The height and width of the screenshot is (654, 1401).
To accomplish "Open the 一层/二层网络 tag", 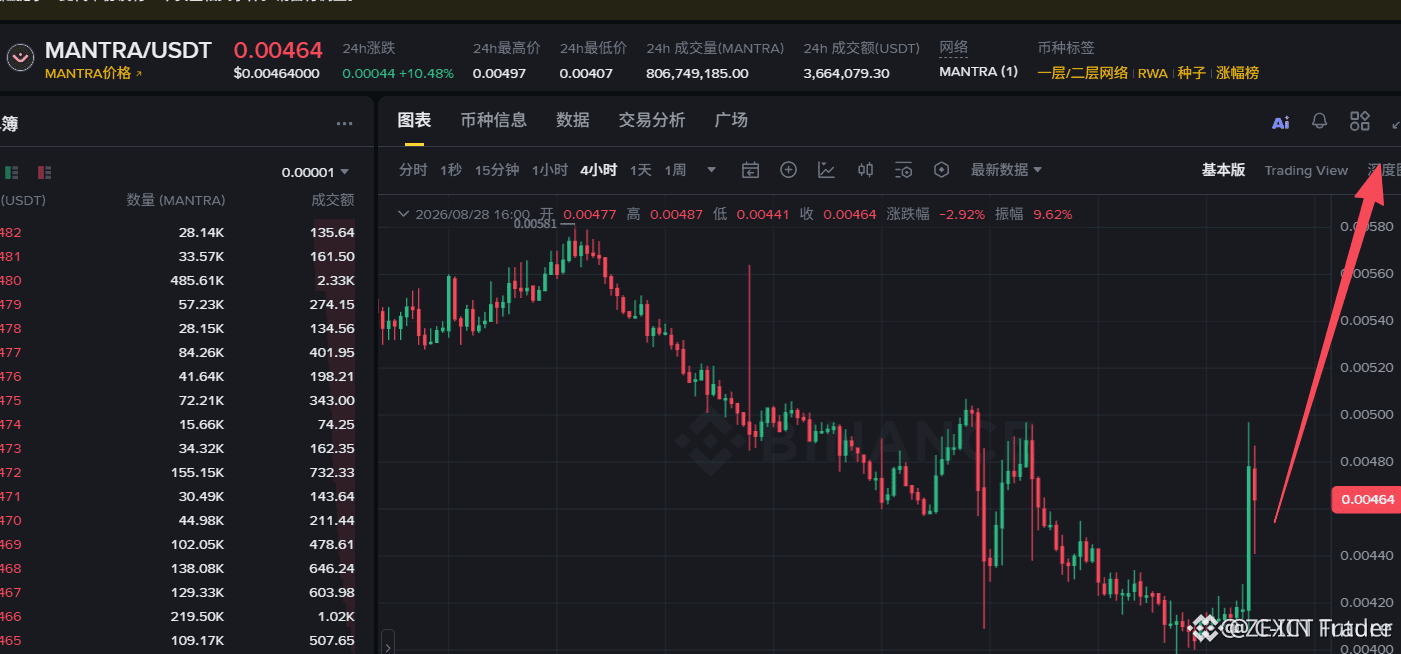I will (1082, 73).
